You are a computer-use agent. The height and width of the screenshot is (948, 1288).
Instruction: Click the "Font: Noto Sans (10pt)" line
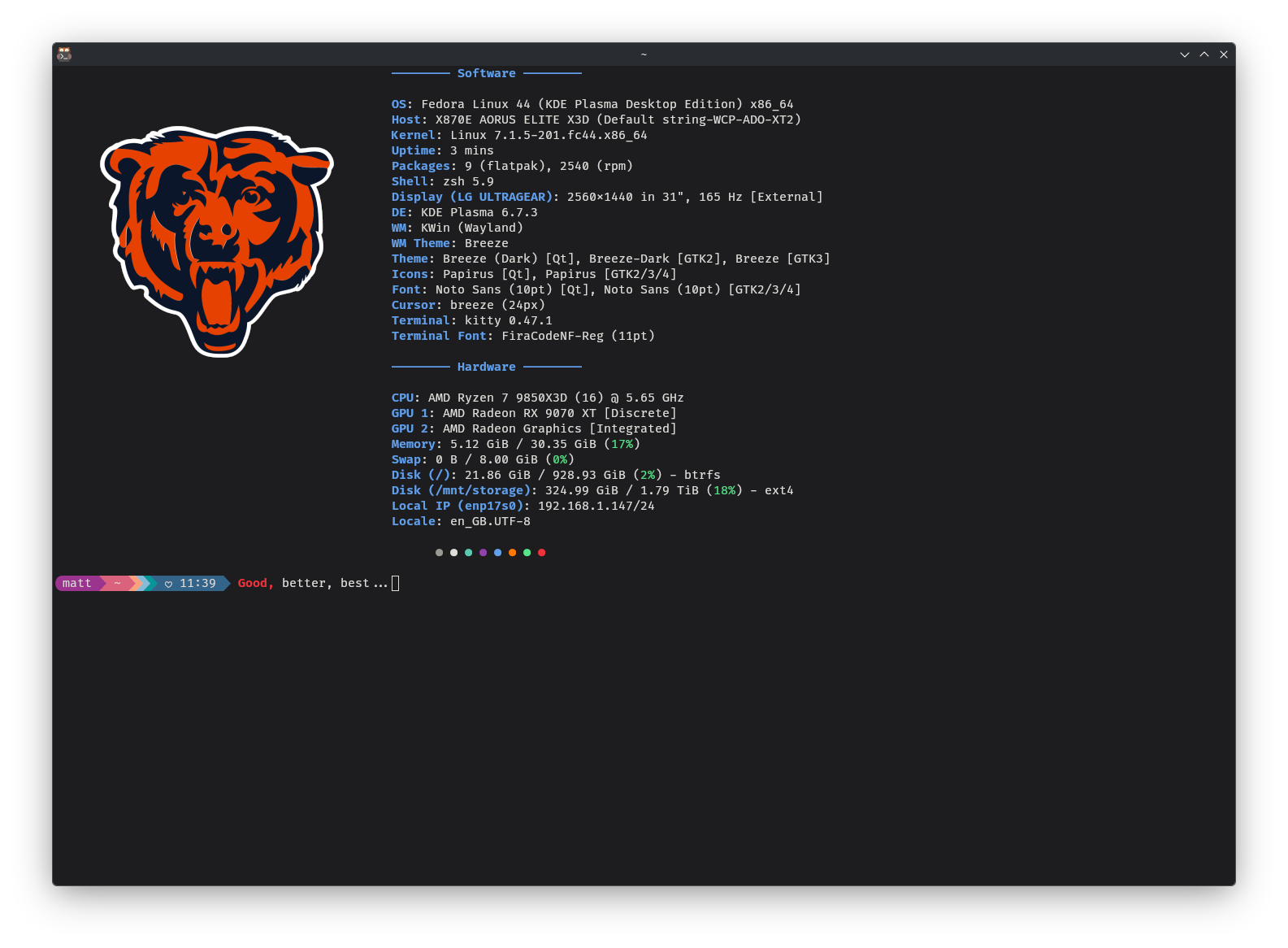(x=596, y=289)
